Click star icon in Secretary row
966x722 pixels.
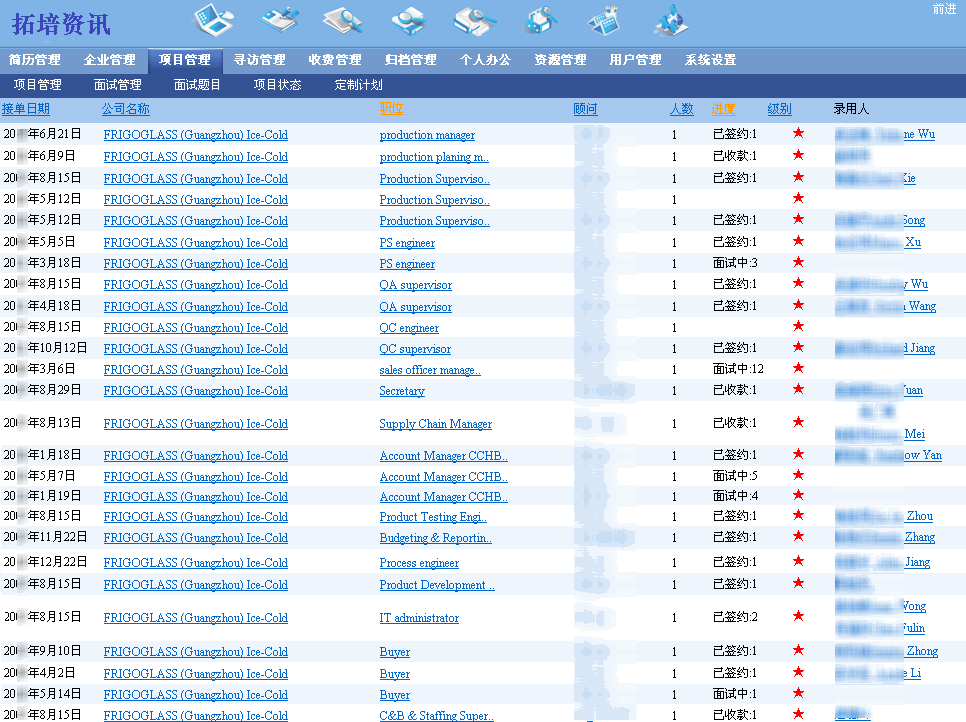coord(798,389)
